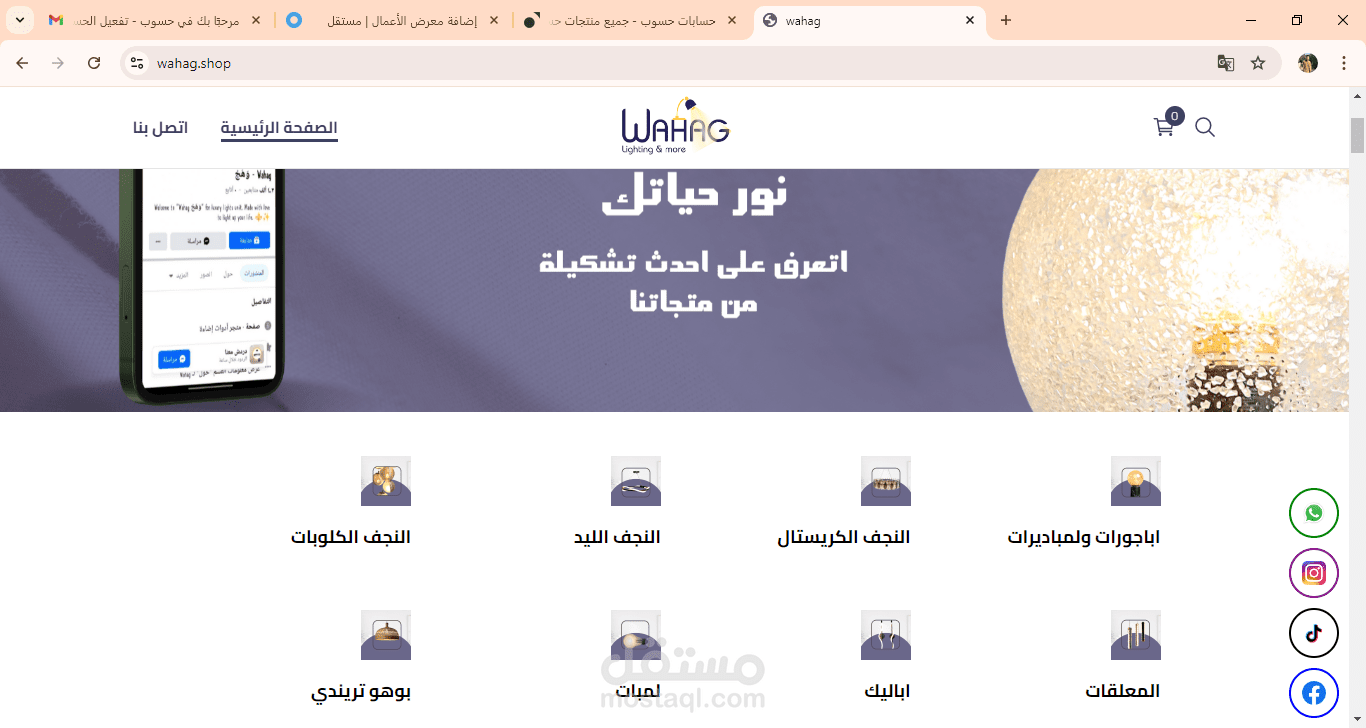
Task: Switch to the حسابات حسوب tab
Action: click(631, 20)
